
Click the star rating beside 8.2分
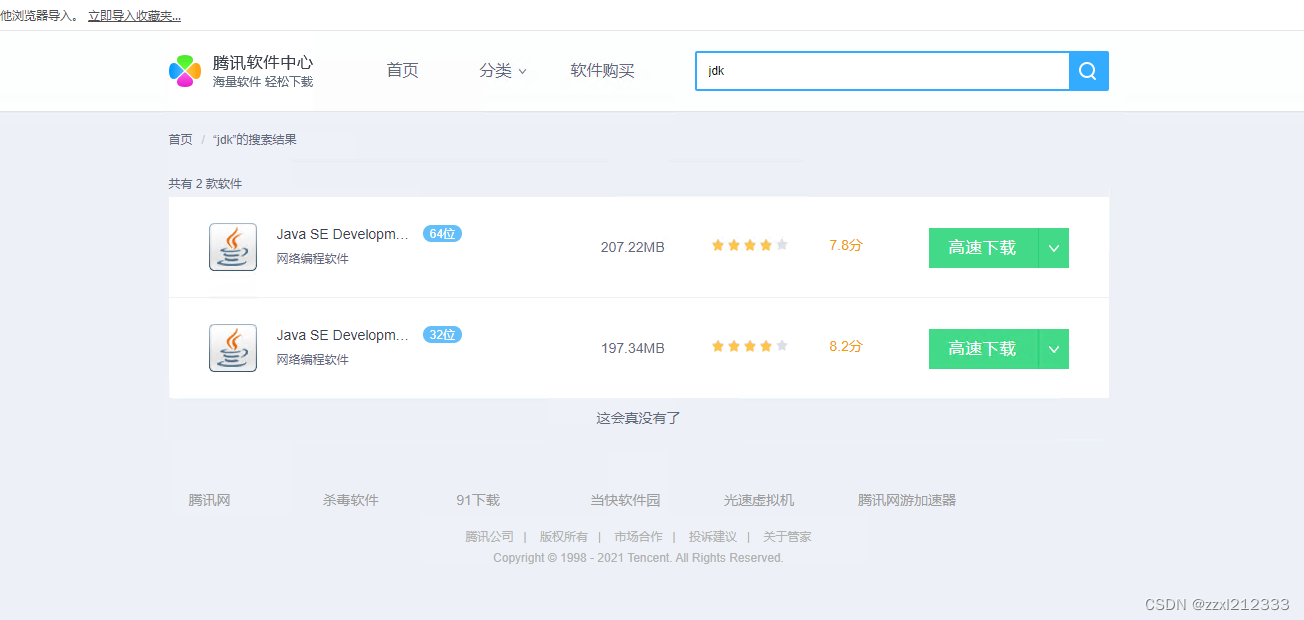(750, 346)
